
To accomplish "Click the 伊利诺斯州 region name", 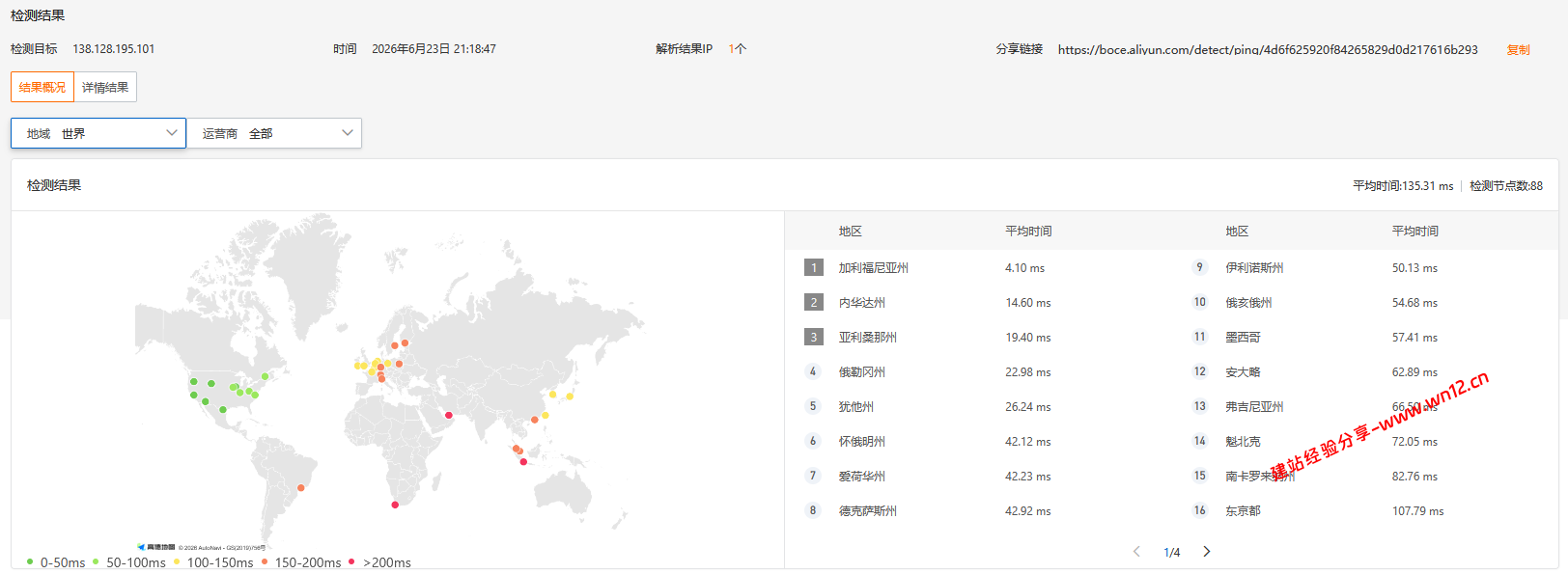I will tap(1255, 268).
